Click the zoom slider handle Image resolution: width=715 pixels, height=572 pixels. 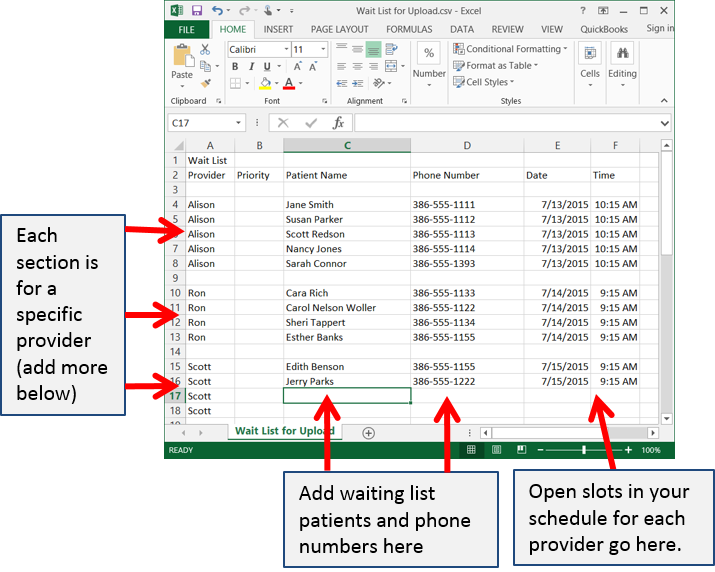[584, 451]
